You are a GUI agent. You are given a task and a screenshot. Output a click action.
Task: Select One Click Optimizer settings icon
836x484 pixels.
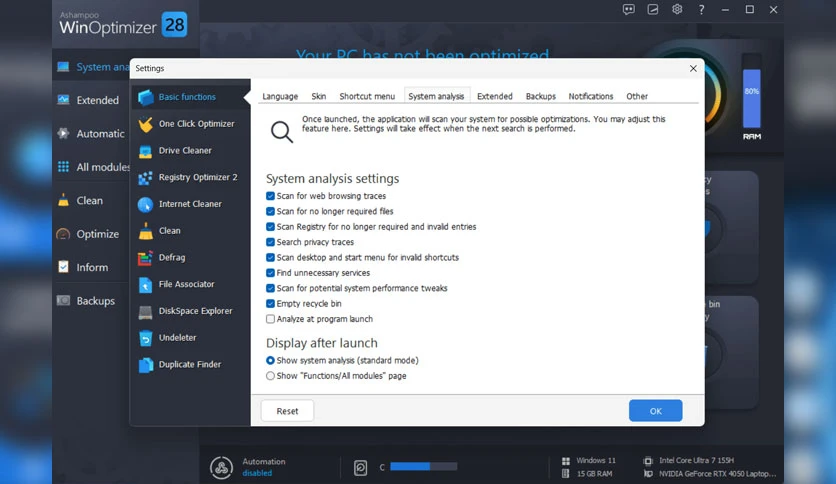146,124
